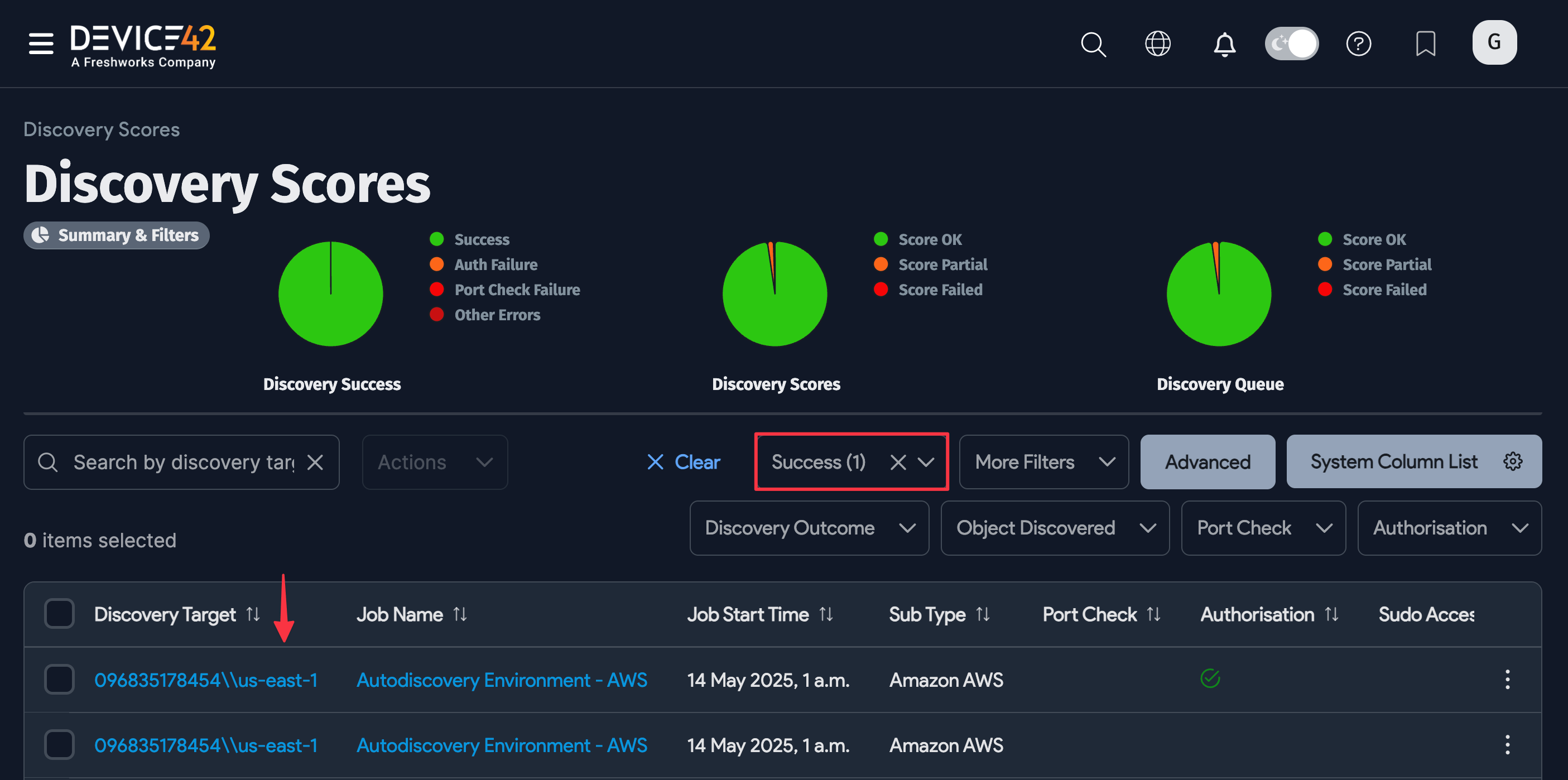Click the bookmark icon in the header

pyautogui.click(x=1426, y=43)
